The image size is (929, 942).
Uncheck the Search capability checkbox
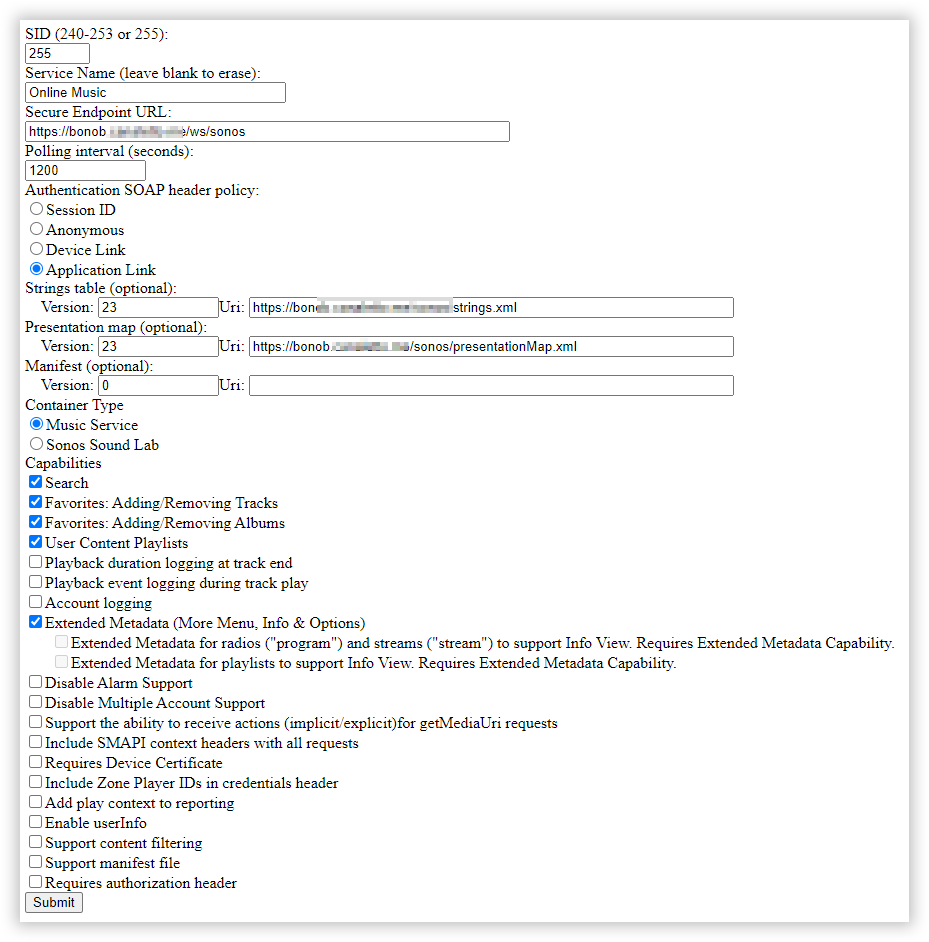click(x=36, y=482)
